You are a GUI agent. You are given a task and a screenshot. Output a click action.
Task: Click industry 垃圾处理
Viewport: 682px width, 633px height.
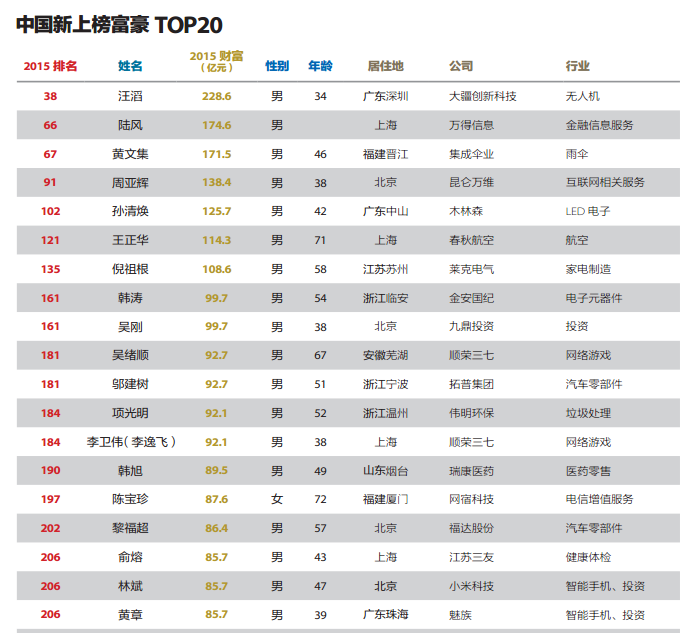click(x=588, y=413)
